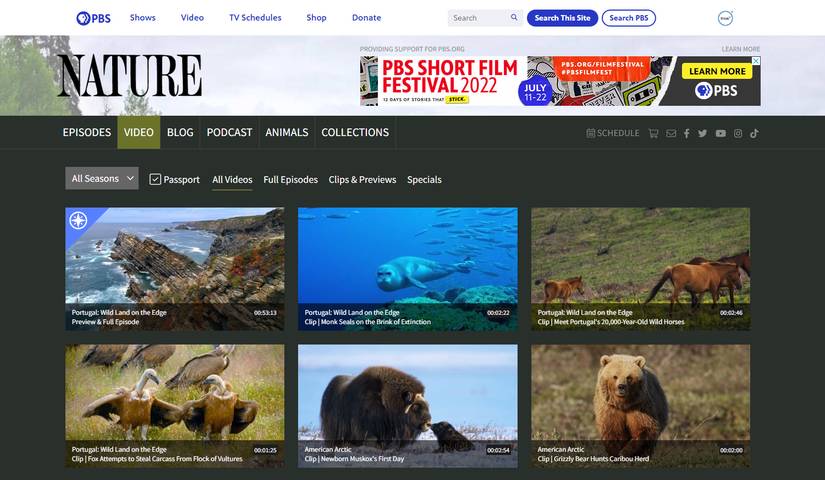Image resolution: width=825 pixels, height=480 pixels.
Task: Open the Twitter icon
Action: 702,133
